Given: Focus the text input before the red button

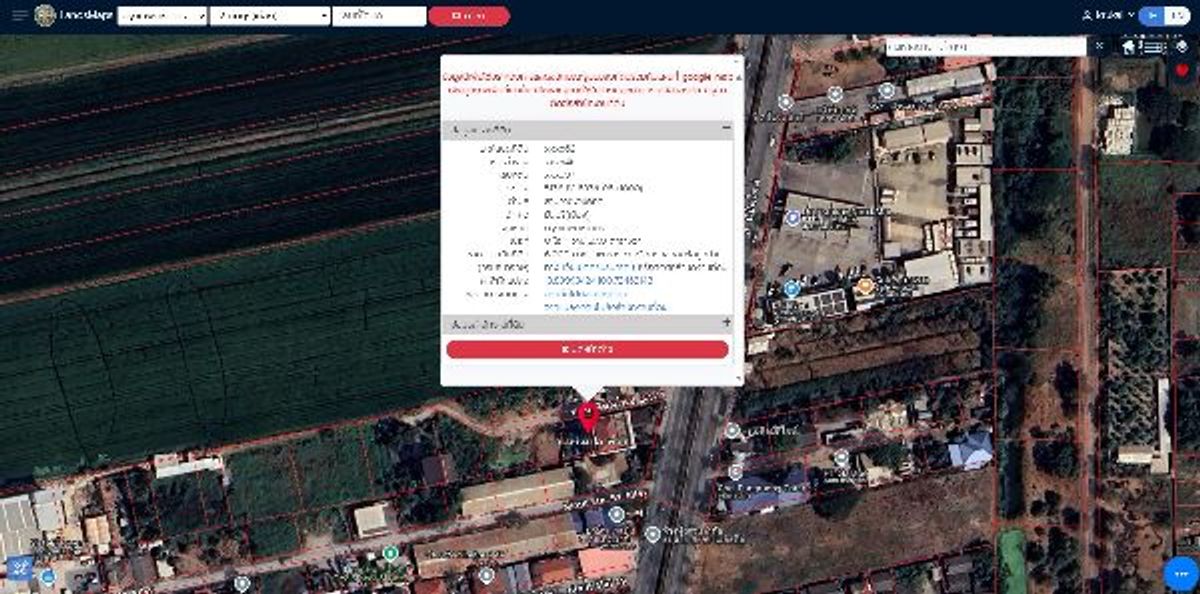Looking at the screenshot, I should click(x=379, y=16).
